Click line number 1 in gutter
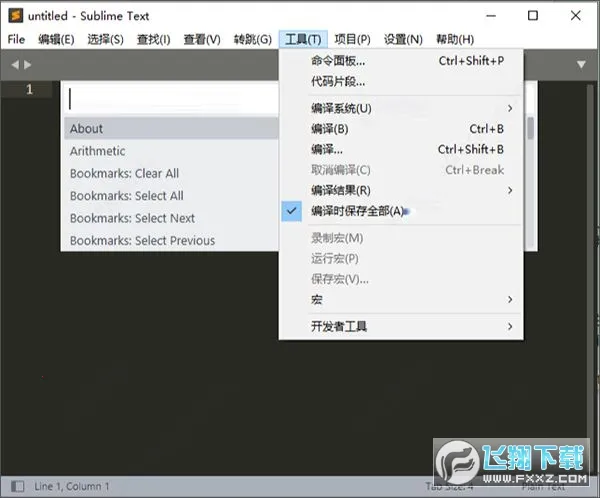This screenshot has height=498, width=600. (x=29, y=90)
